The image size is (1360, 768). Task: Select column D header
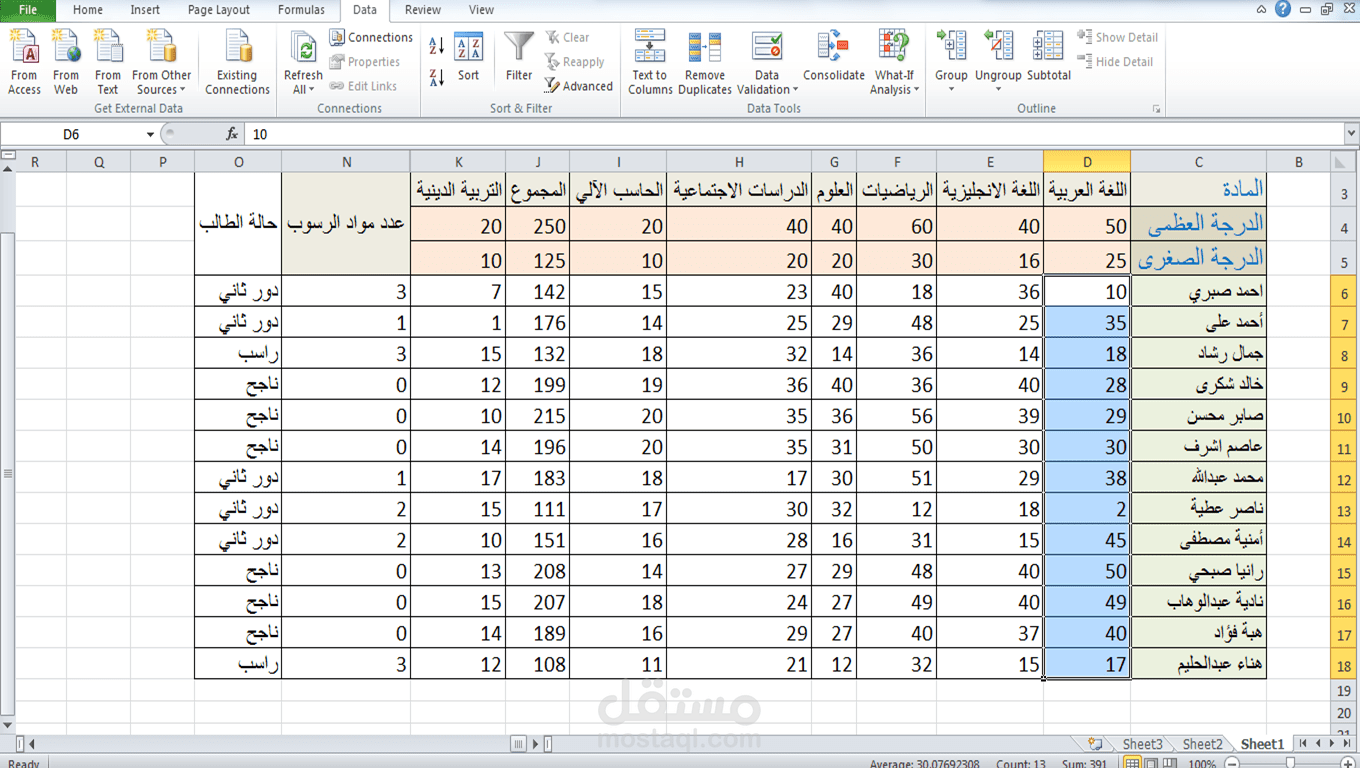click(1087, 161)
